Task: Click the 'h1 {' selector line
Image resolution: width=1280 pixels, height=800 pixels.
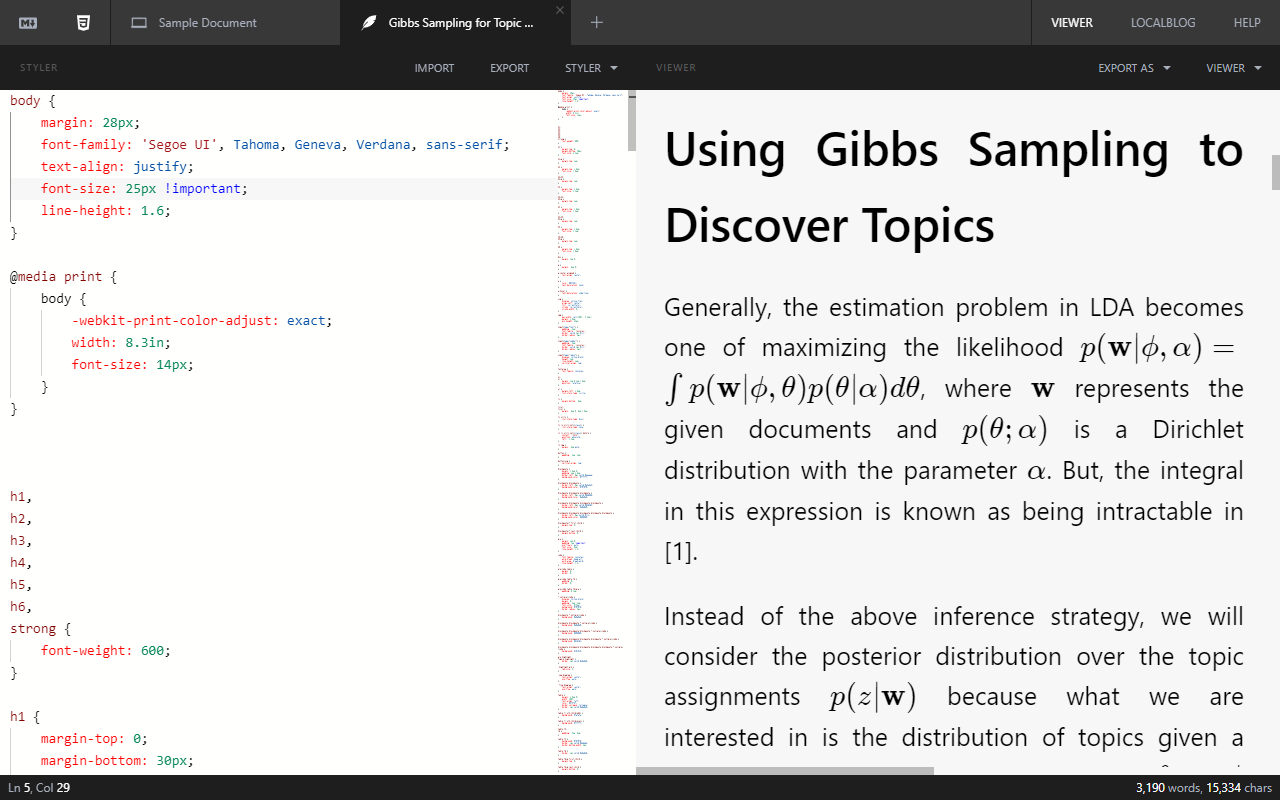Action: click(25, 717)
